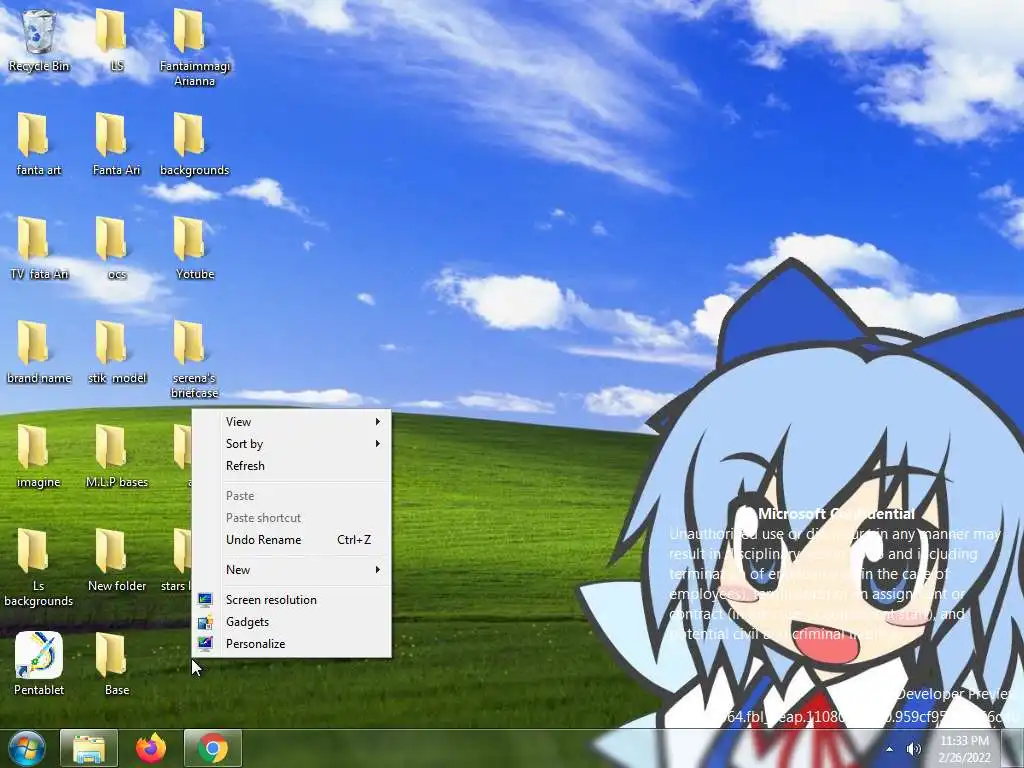
Task: Click the Personalize menu icon
Action: coord(205,644)
